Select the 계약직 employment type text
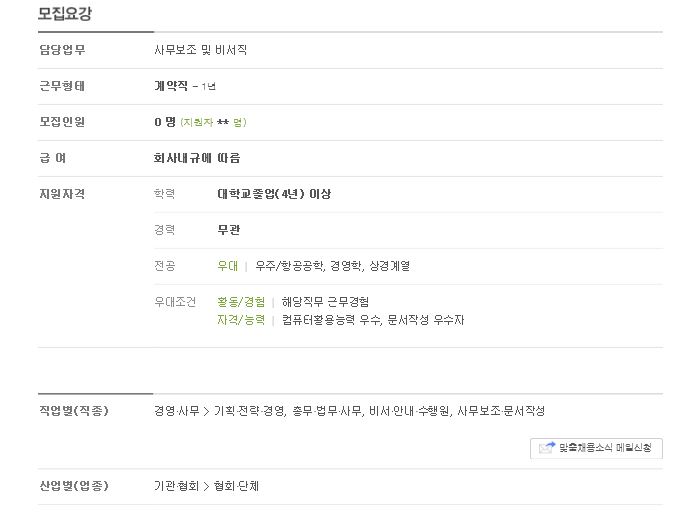 (x=170, y=86)
